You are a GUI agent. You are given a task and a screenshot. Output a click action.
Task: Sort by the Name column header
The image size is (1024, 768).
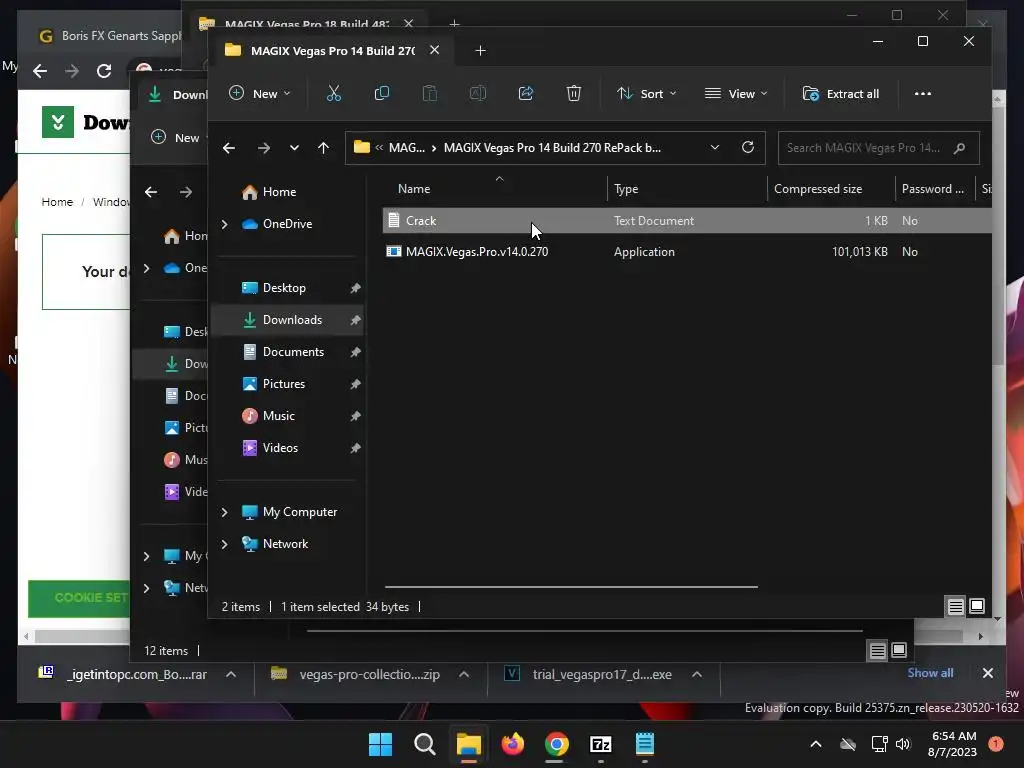click(x=414, y=189)
